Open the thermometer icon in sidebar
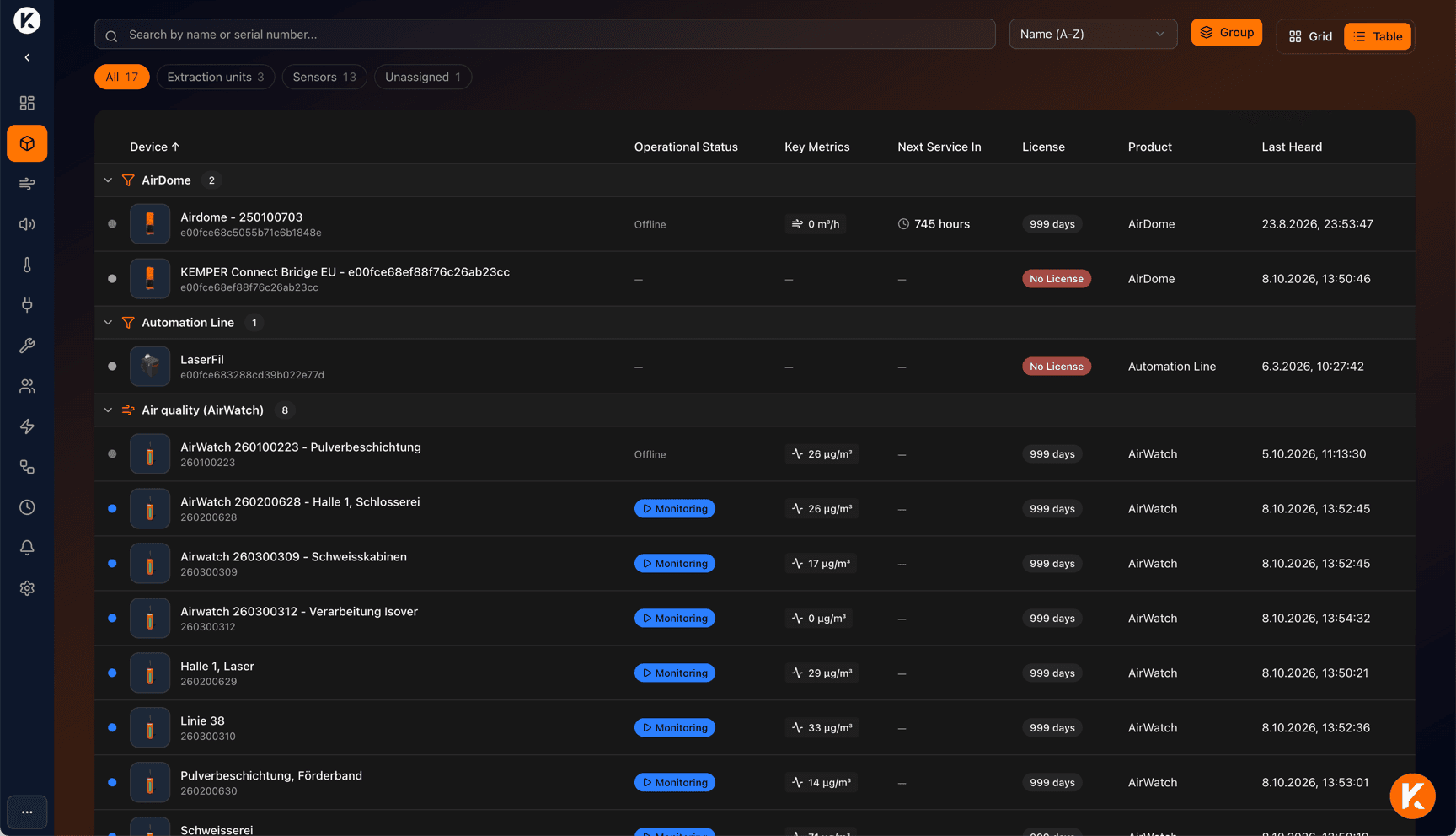Image resolution: width=1456 pixels, height=836 pixels. [x=27, y=265]
